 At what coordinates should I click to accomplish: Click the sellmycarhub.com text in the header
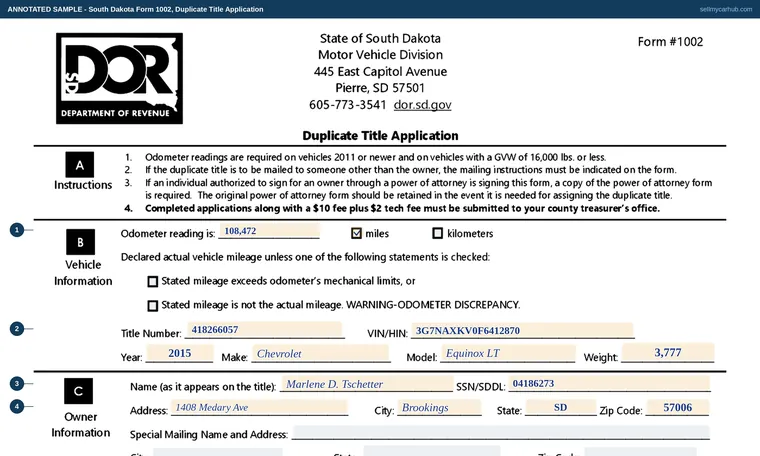click(x=726, y=9)
